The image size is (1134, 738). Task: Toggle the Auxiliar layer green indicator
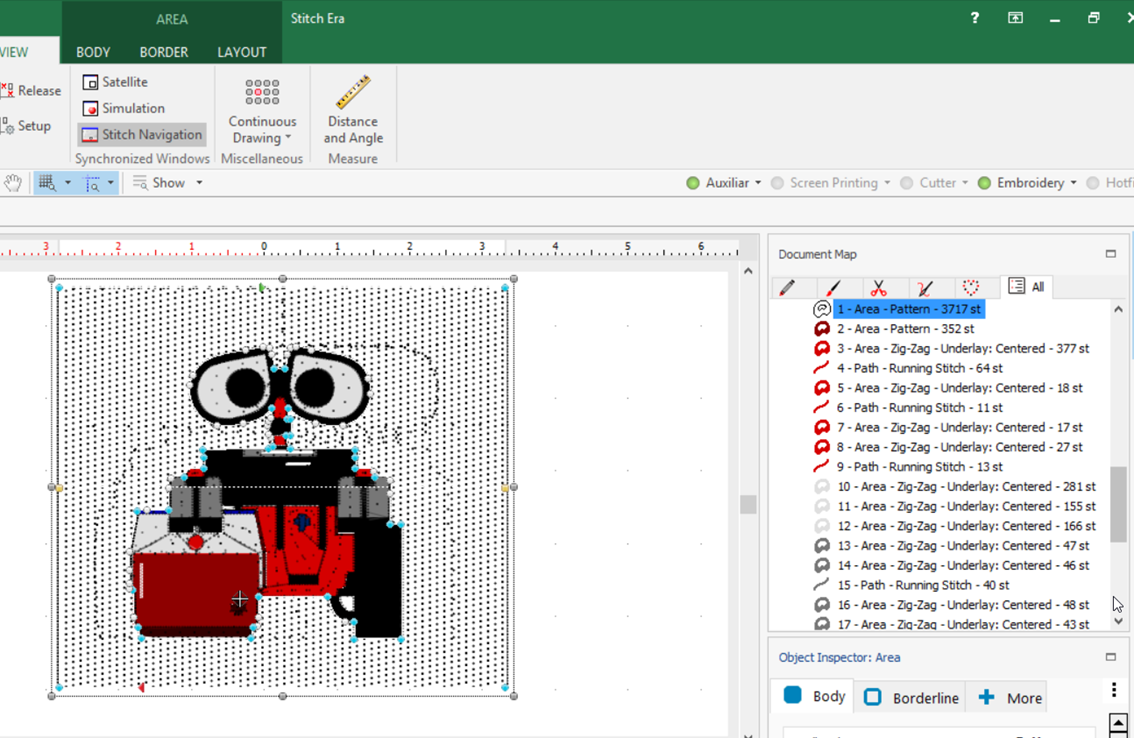693,183
